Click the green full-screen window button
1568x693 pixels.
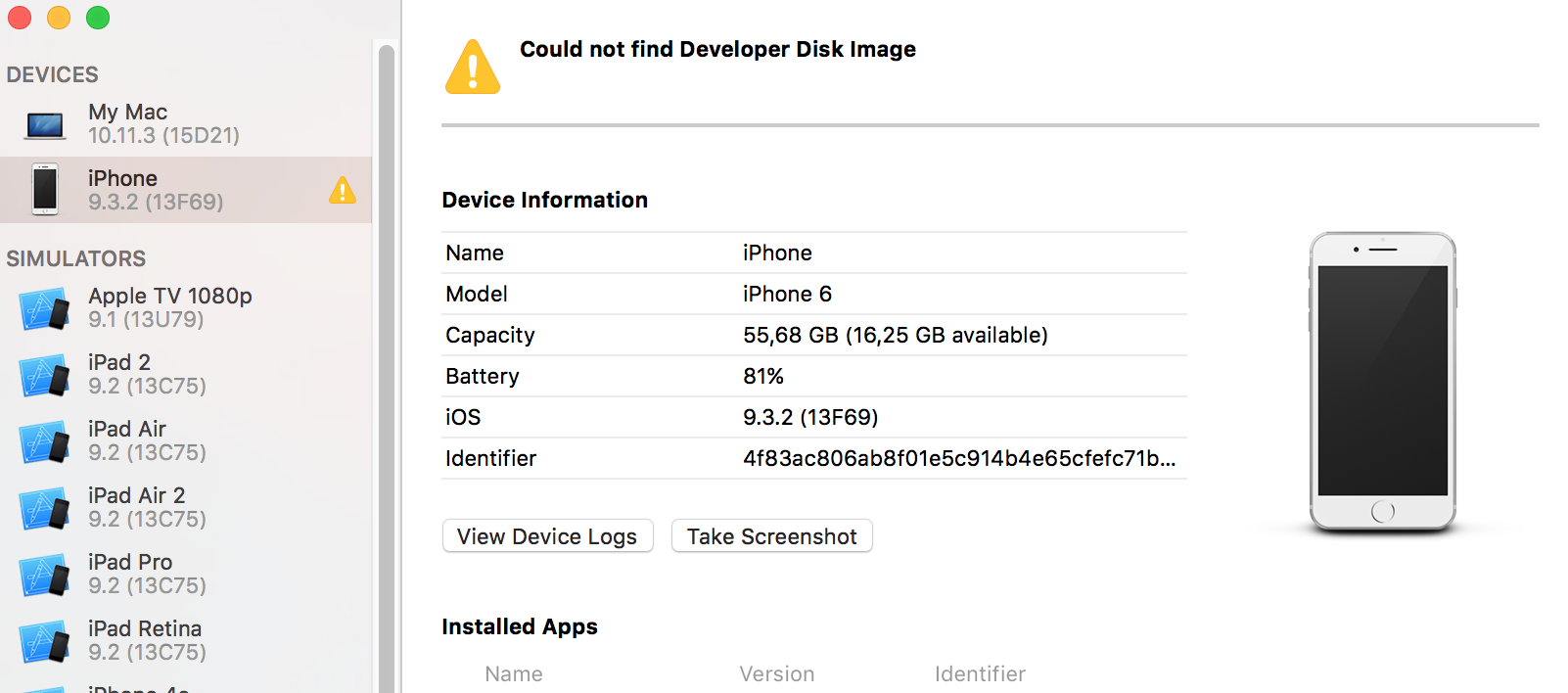coord(98,18)
